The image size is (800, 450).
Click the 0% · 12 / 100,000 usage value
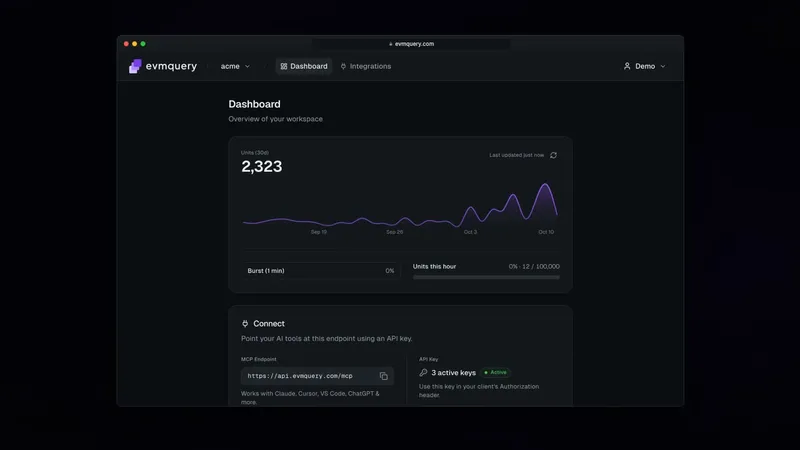point(534,266)
